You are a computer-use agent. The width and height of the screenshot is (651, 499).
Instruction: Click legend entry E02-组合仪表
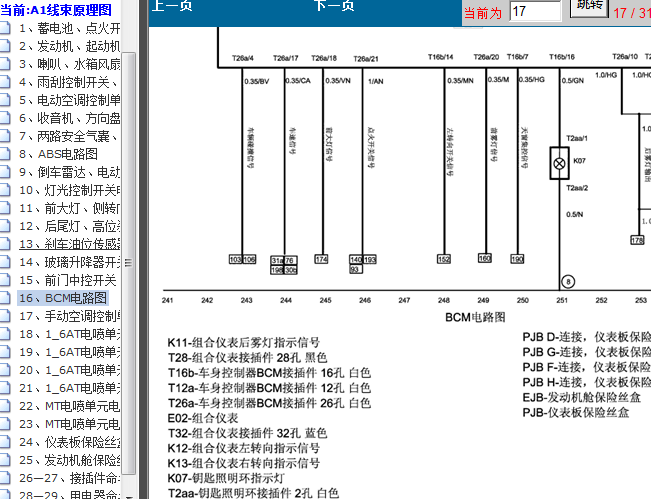[x=203, y=418]
